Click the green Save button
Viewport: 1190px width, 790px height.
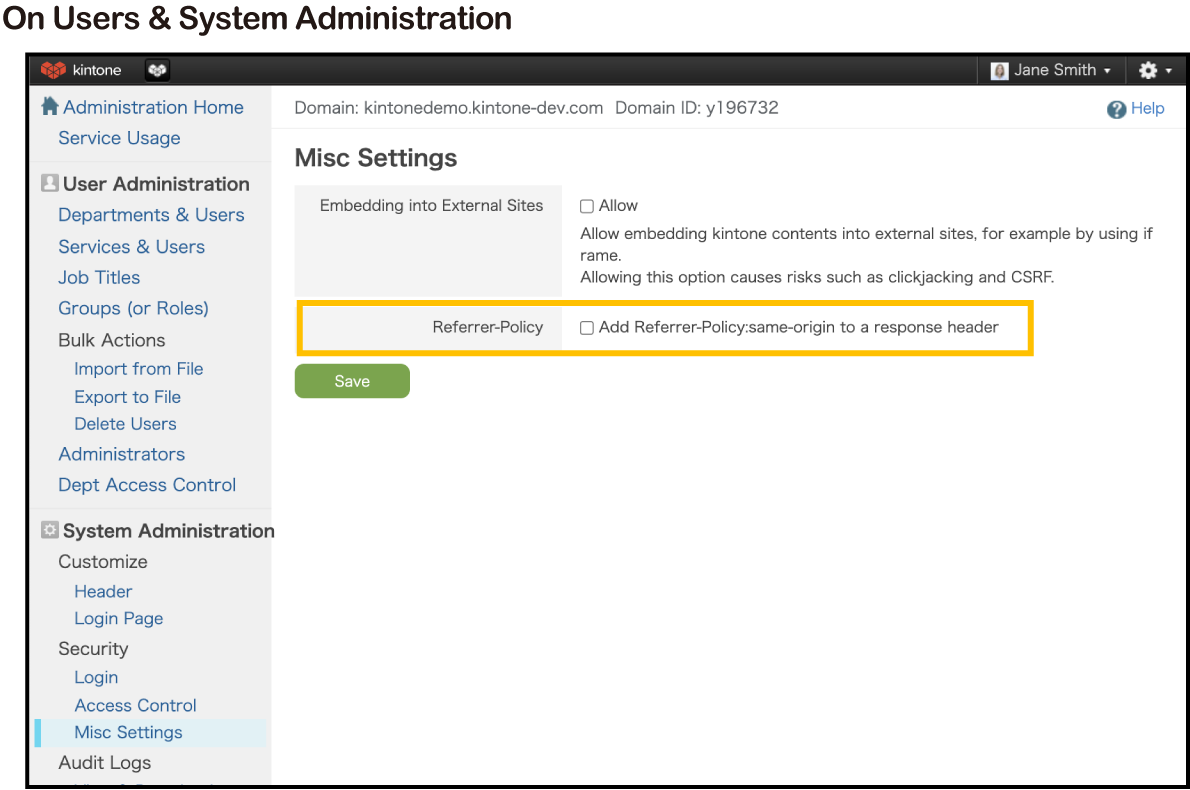352,381
